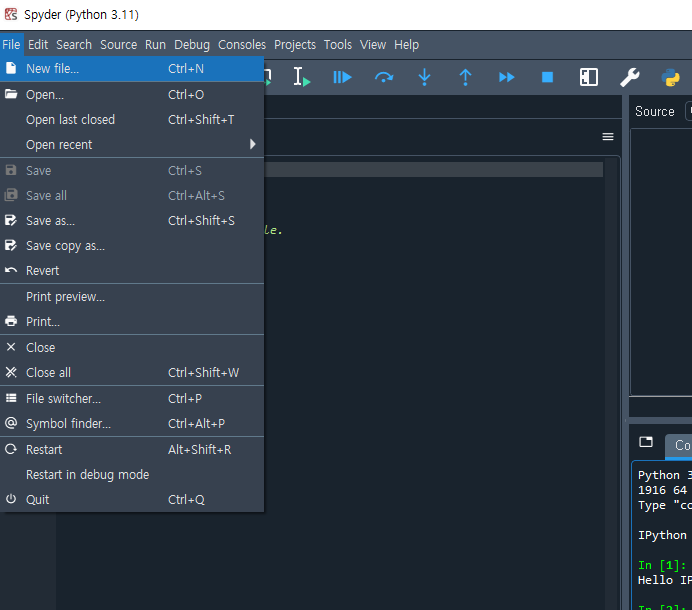Image resolution: width=692 pixels, height=610 pixels.
Task: Click the In [1]: console prompt
Action: (x=662, y=565)
